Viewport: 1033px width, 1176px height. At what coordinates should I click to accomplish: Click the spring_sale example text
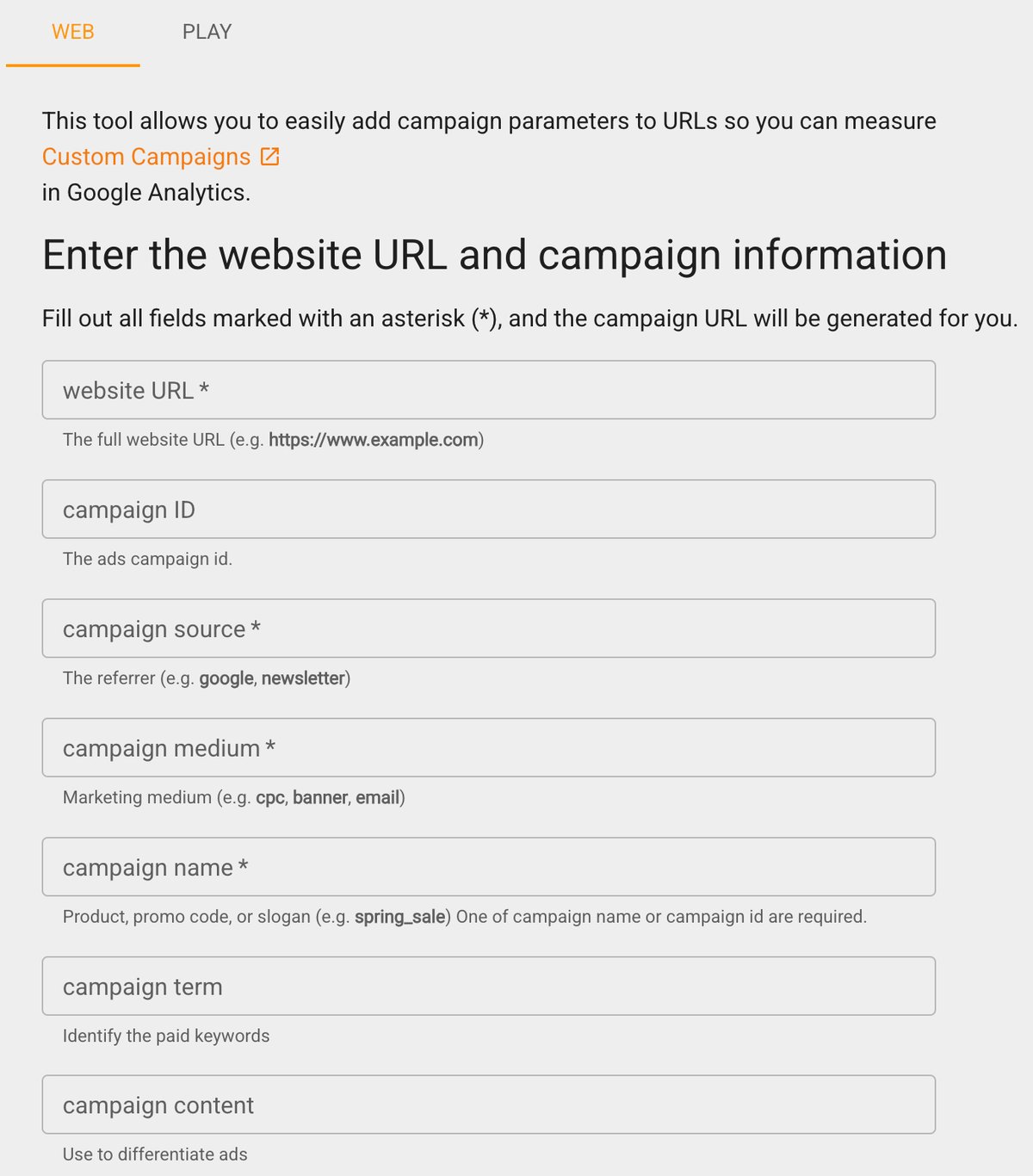(x=401, y=917)
